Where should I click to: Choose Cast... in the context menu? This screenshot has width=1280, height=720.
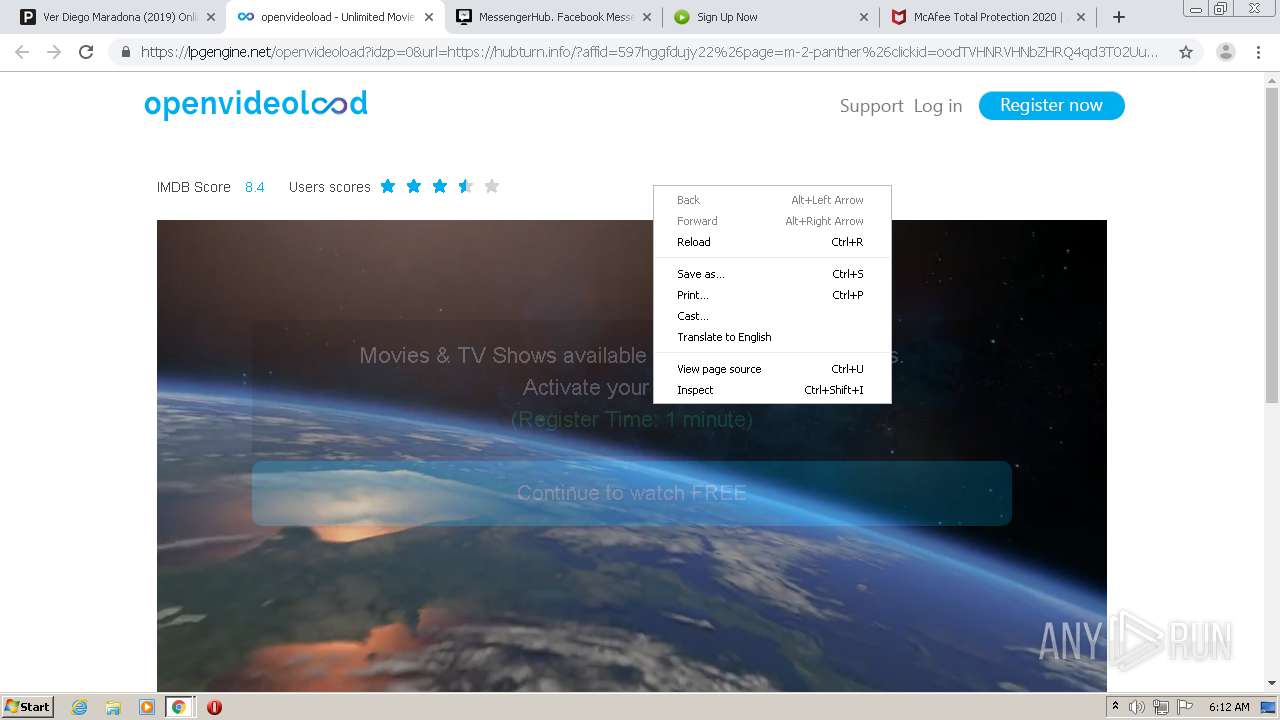click(x=772, y=316)
